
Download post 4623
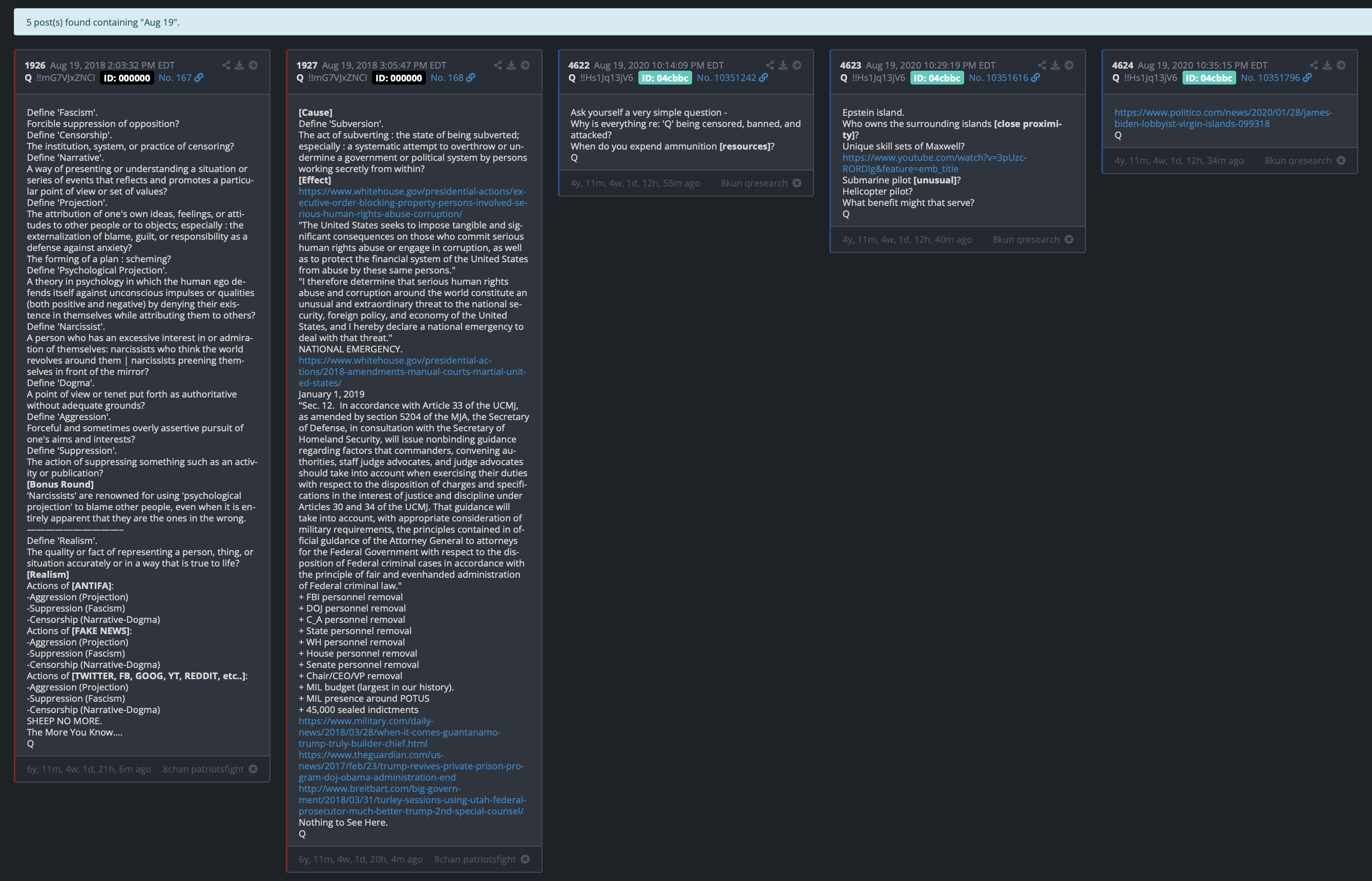(x=1054, y=65)
